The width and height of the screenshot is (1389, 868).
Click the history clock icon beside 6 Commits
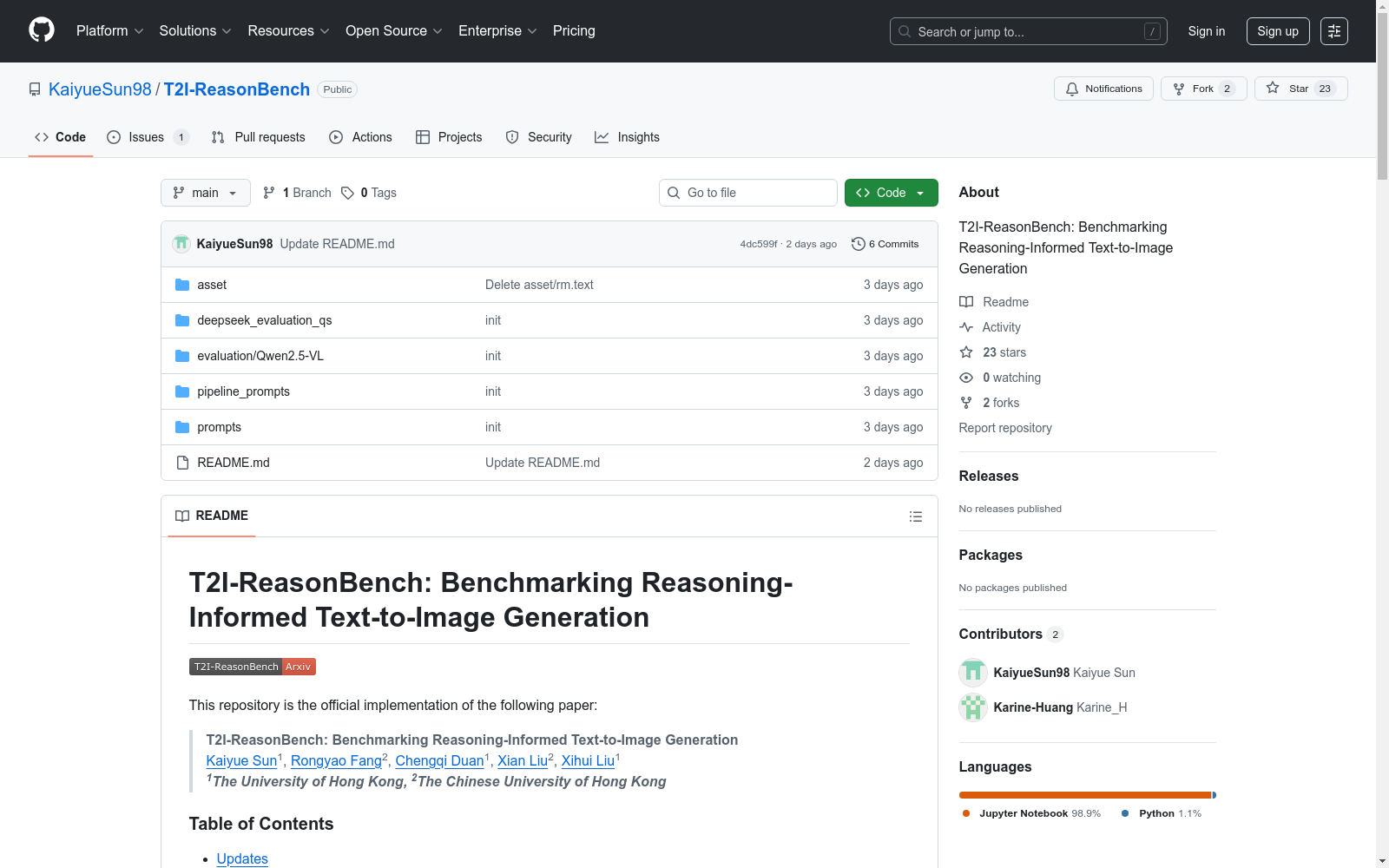tap(859, 244)
